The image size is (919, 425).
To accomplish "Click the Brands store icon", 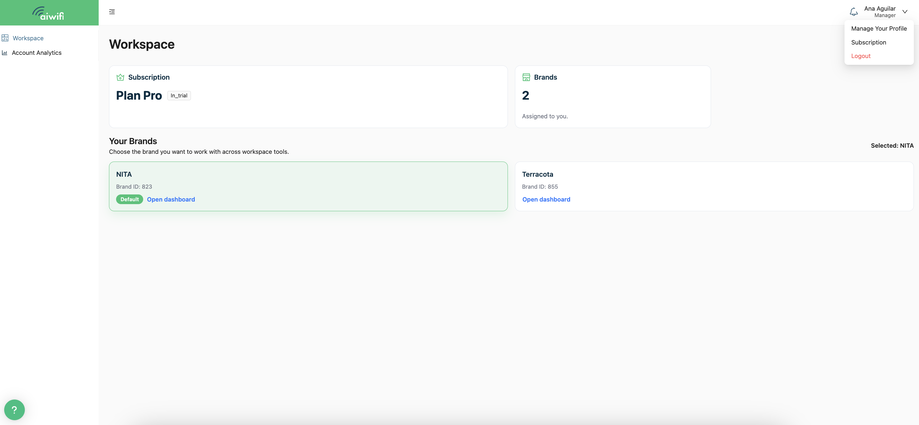I will [526, 77].
